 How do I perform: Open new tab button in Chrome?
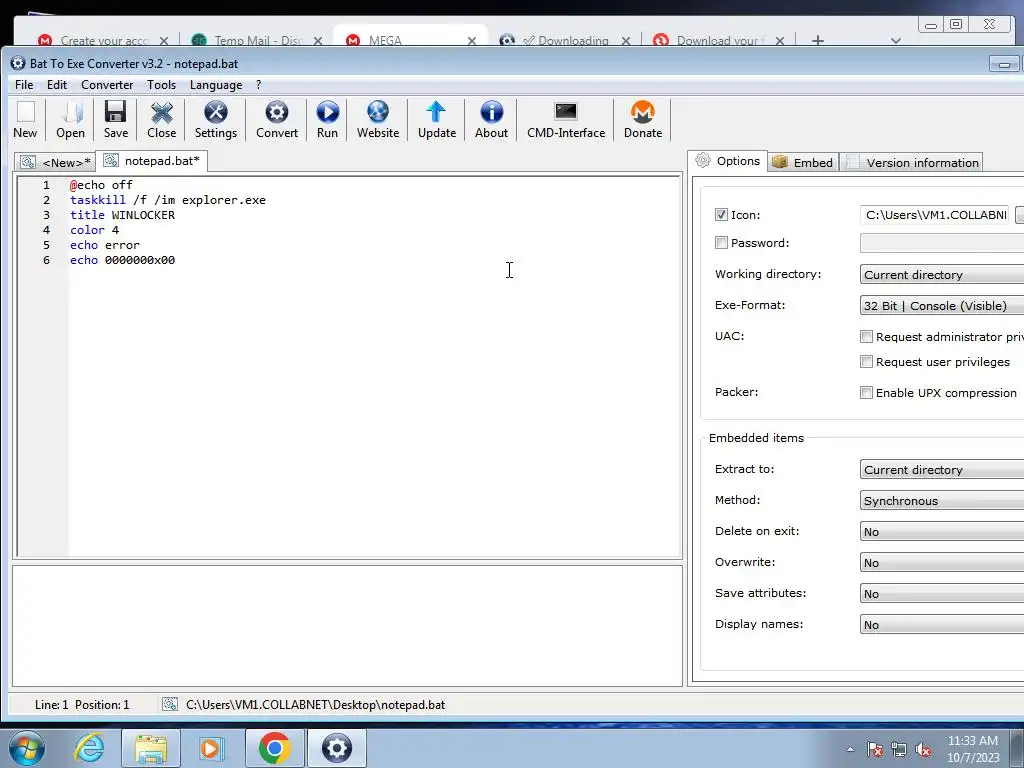tap(817, 40)
